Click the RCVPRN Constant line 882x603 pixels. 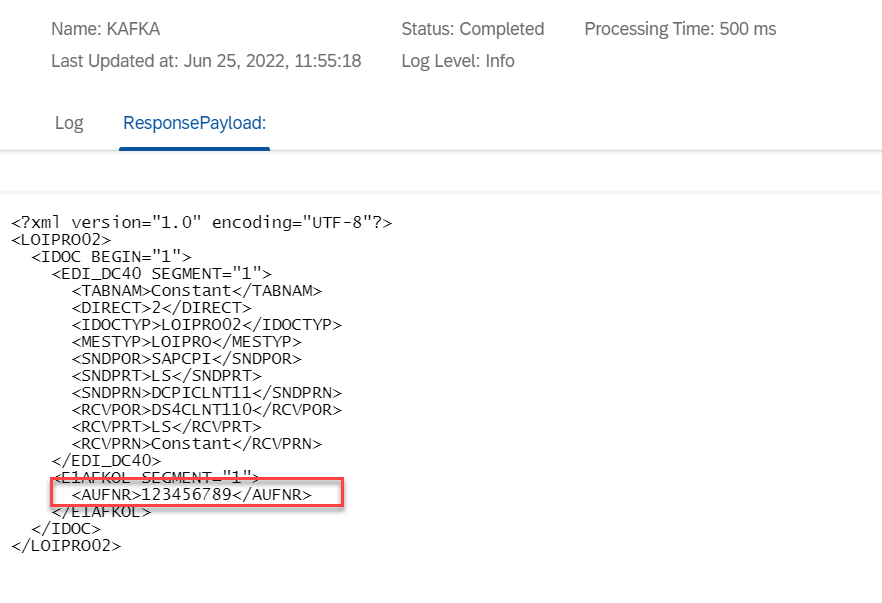[196, 443]
